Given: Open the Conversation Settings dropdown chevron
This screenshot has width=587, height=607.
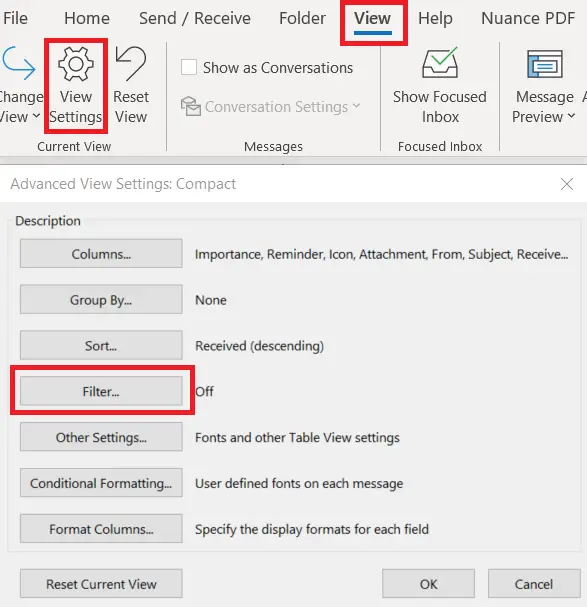Looking at the screenshot, I should pos(357,106).
